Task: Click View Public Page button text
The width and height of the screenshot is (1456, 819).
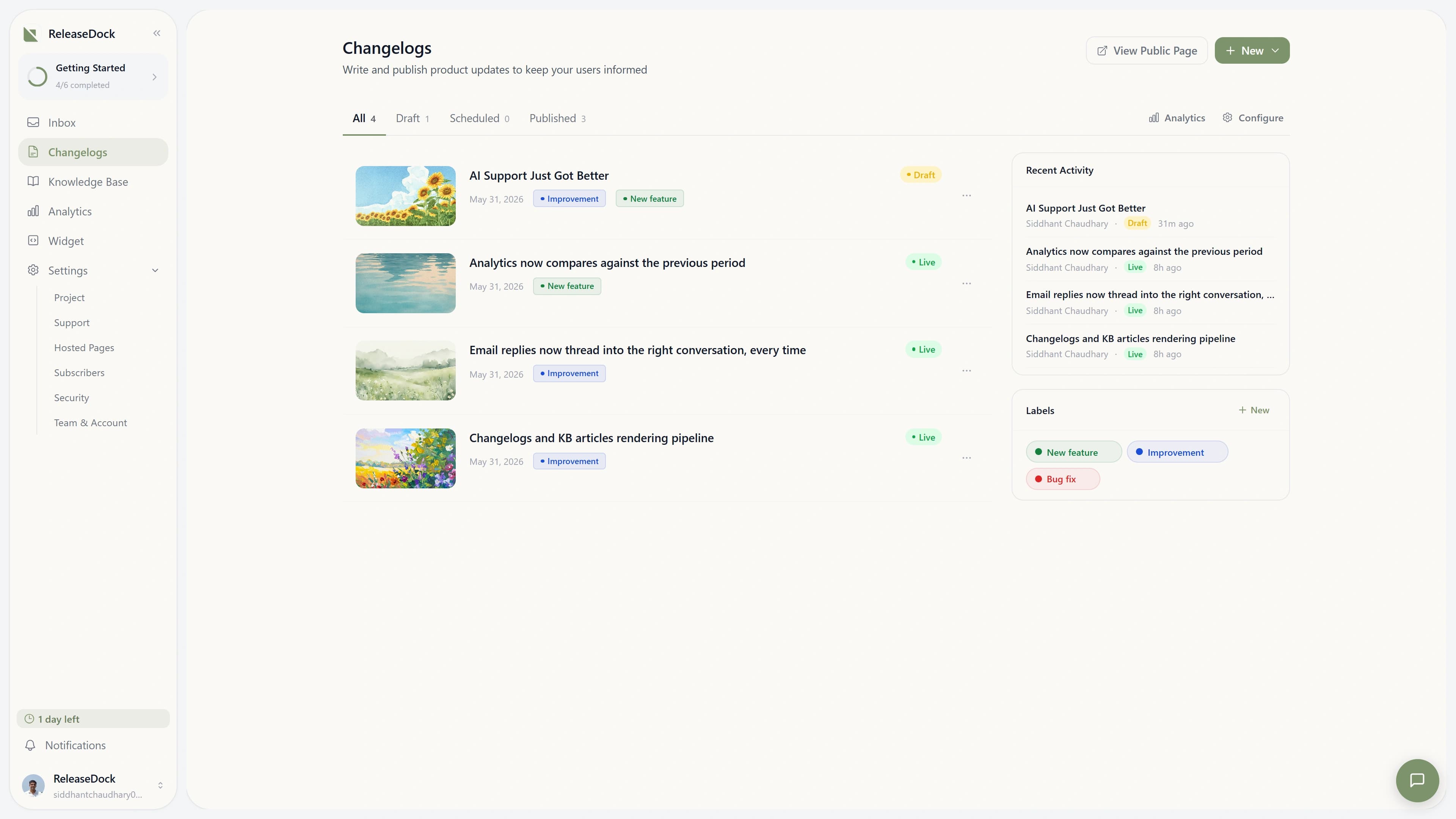Action: coord(1155,51)
